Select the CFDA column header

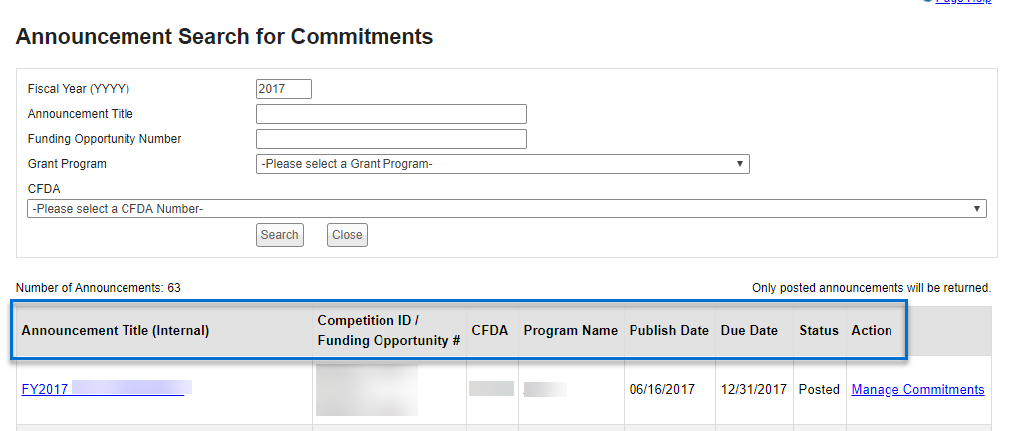[x=489, y=330]
